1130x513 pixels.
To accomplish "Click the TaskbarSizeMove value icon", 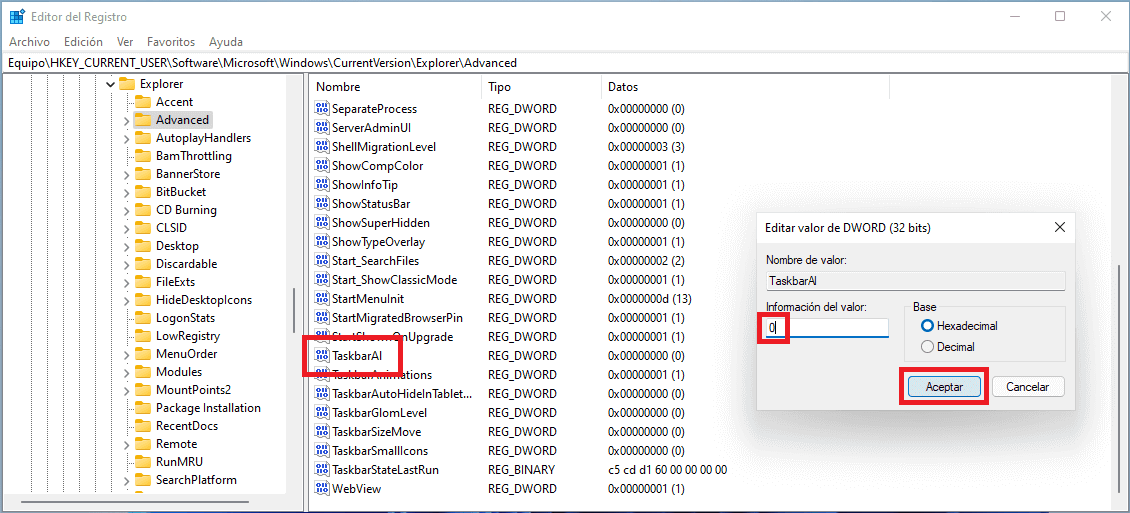I will click(321, 432).
